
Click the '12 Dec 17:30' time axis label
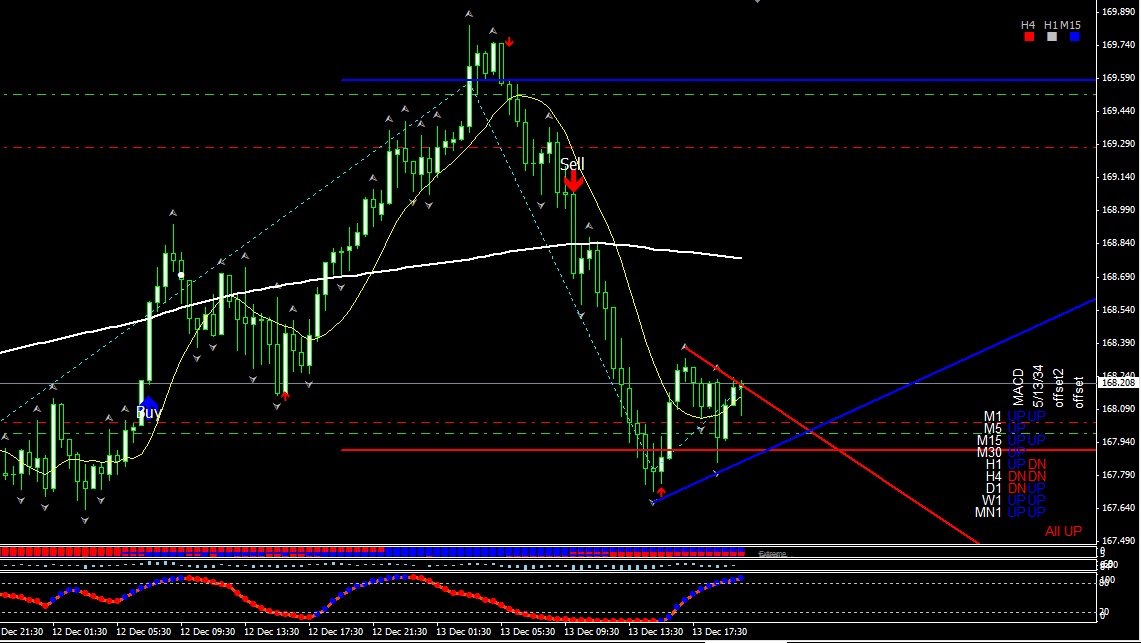coord(335,632)
